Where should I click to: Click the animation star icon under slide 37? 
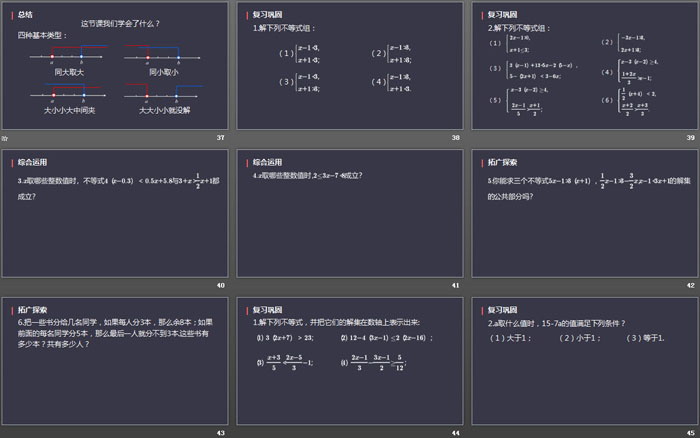tap(5, 138)
